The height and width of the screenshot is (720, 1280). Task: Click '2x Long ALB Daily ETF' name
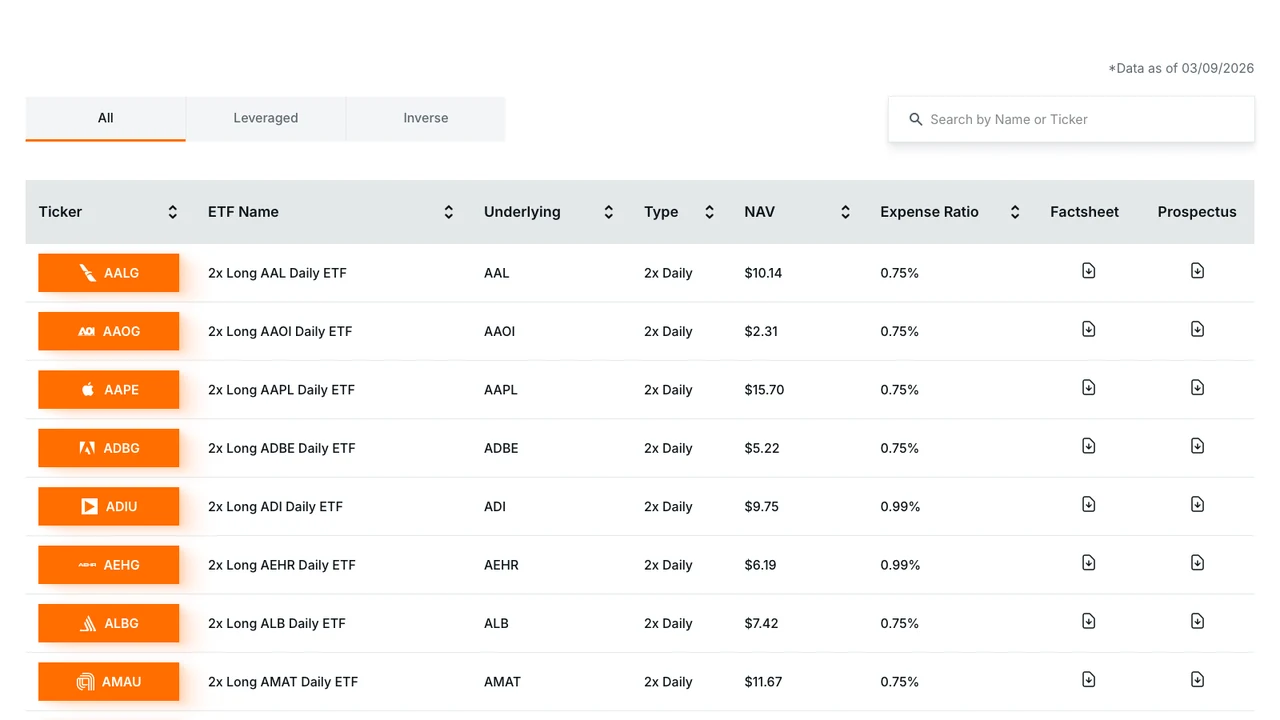(x=277, y=623)
